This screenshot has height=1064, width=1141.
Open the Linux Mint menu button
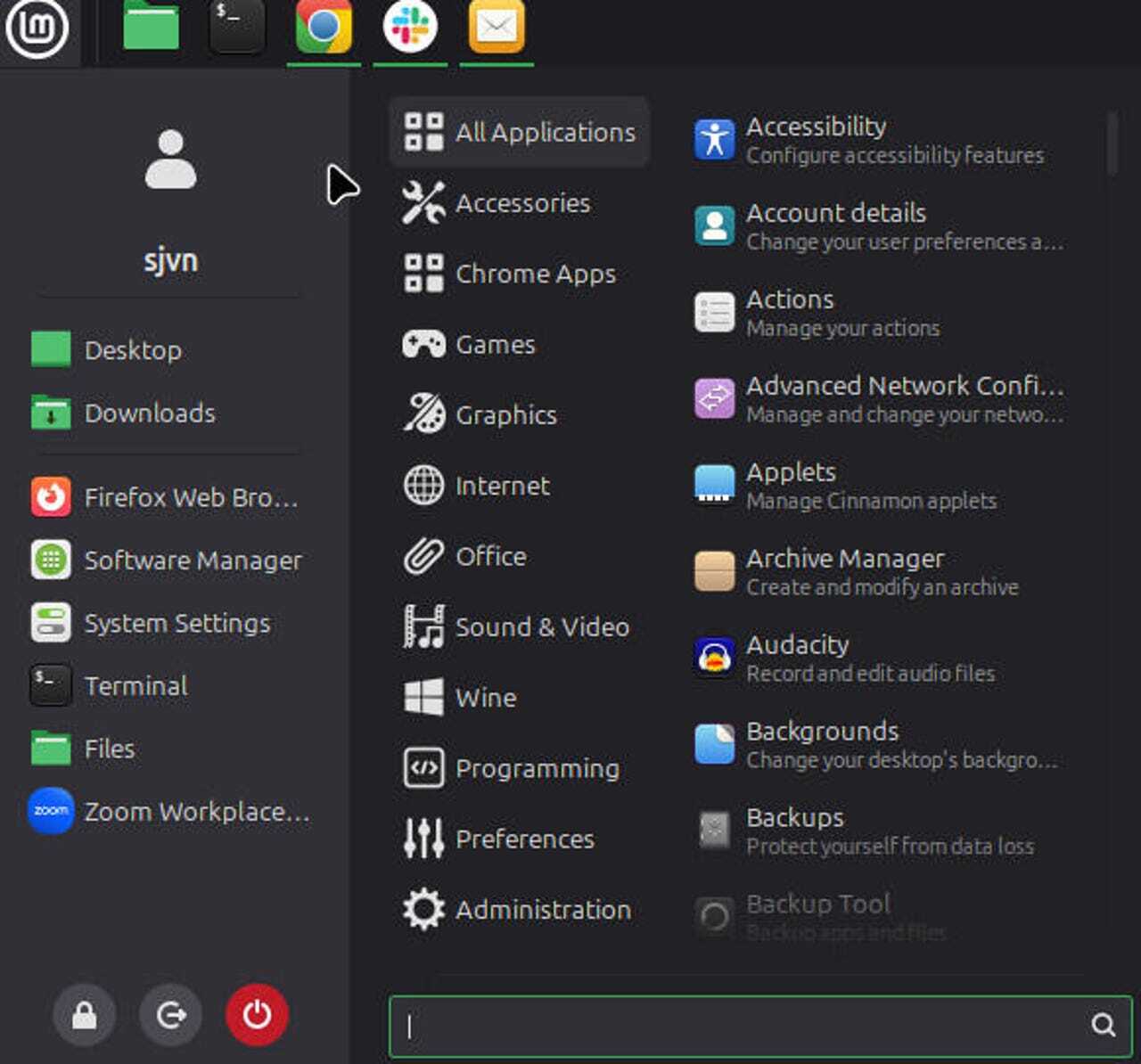click(37, 28)
